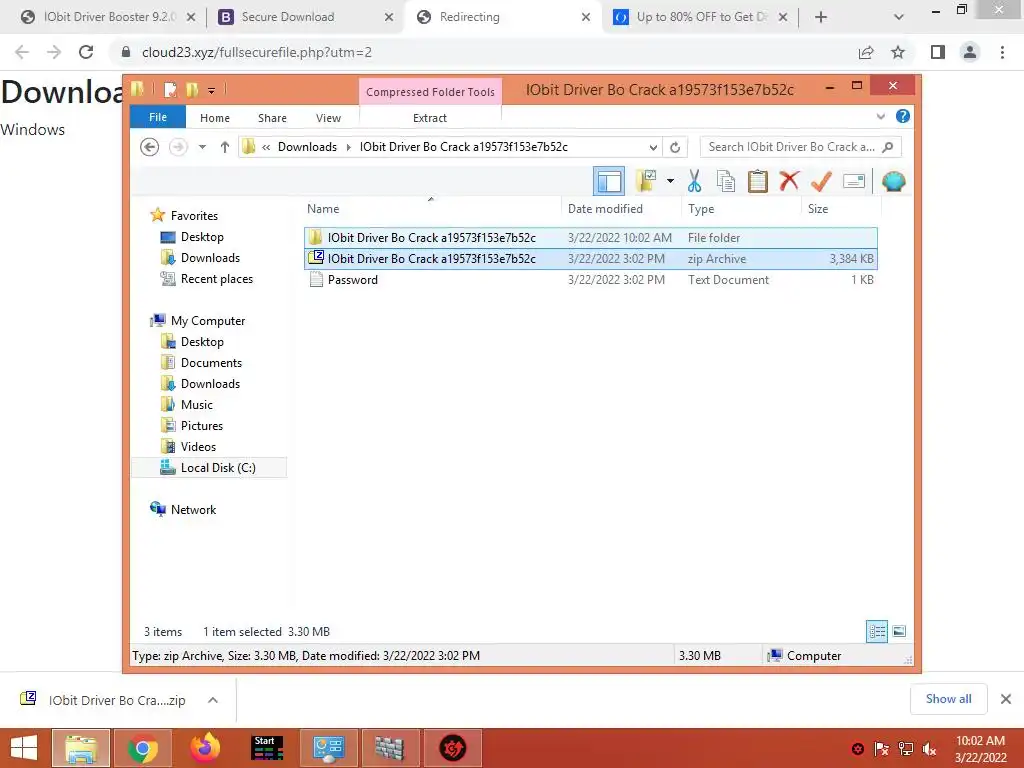Click the Explorer search box

click(x=800, y=147)
